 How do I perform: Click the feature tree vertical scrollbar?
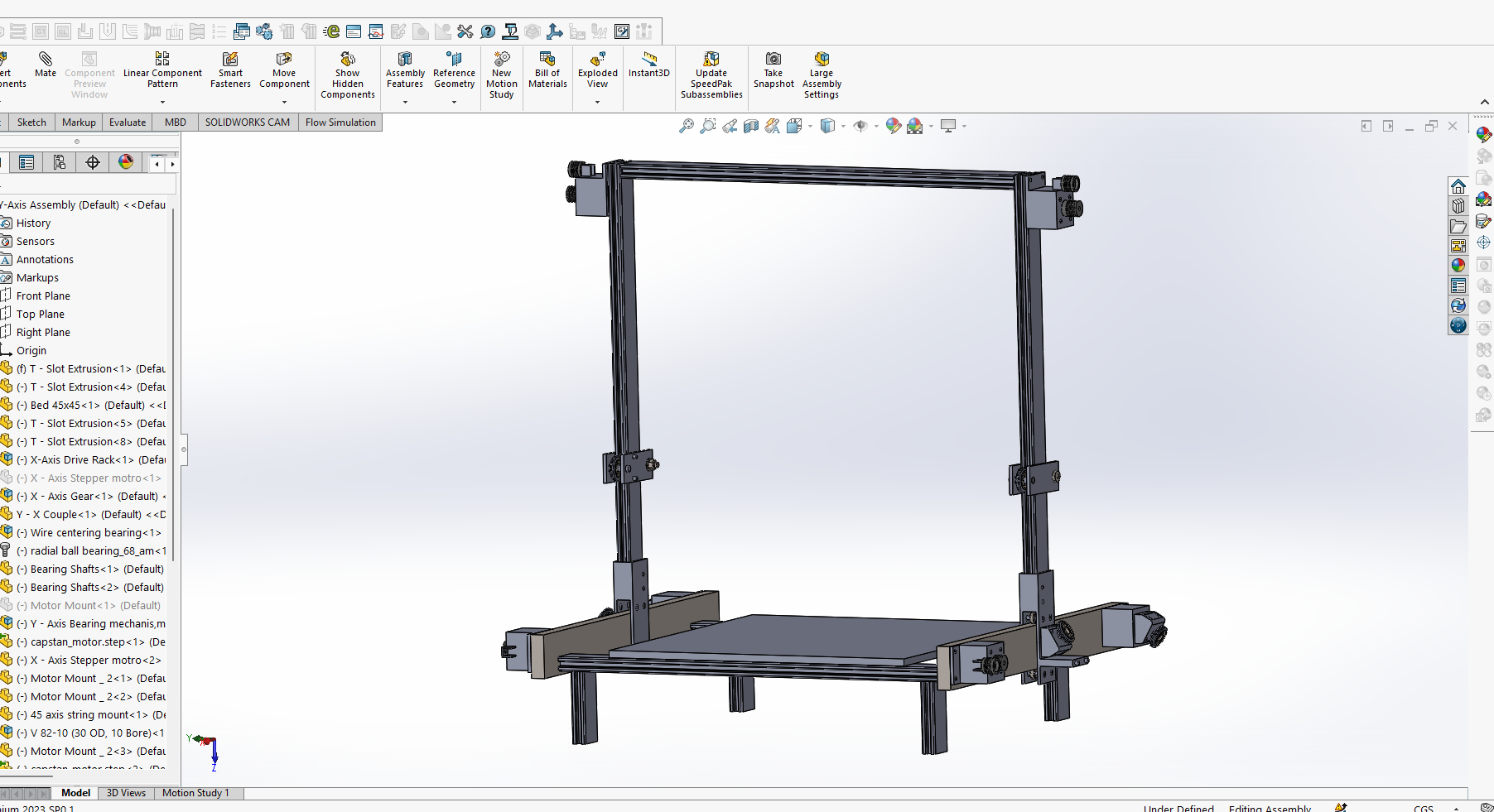tap(173, 385)
